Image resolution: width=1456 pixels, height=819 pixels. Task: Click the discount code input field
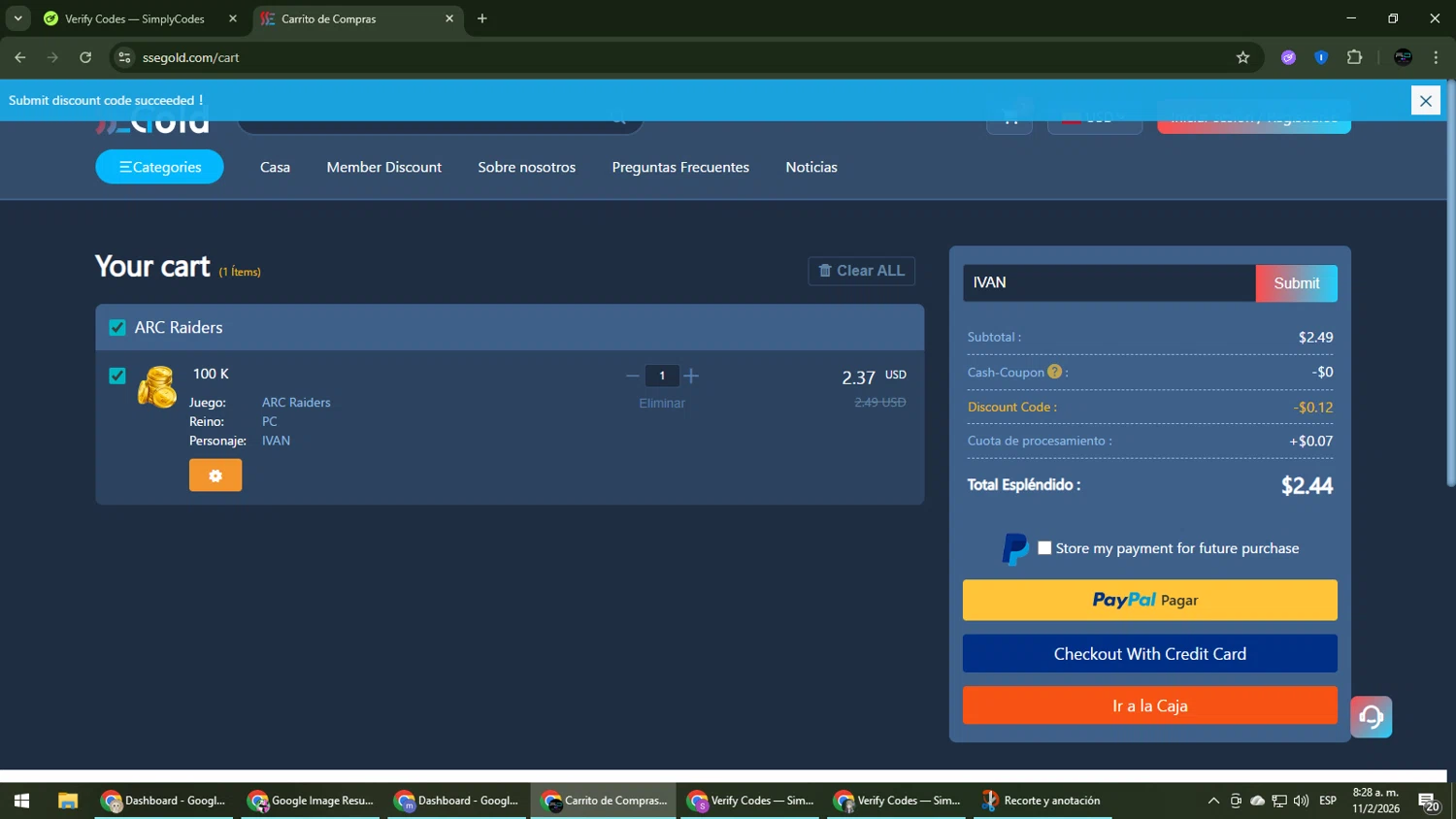click(x=1109, y=282)
